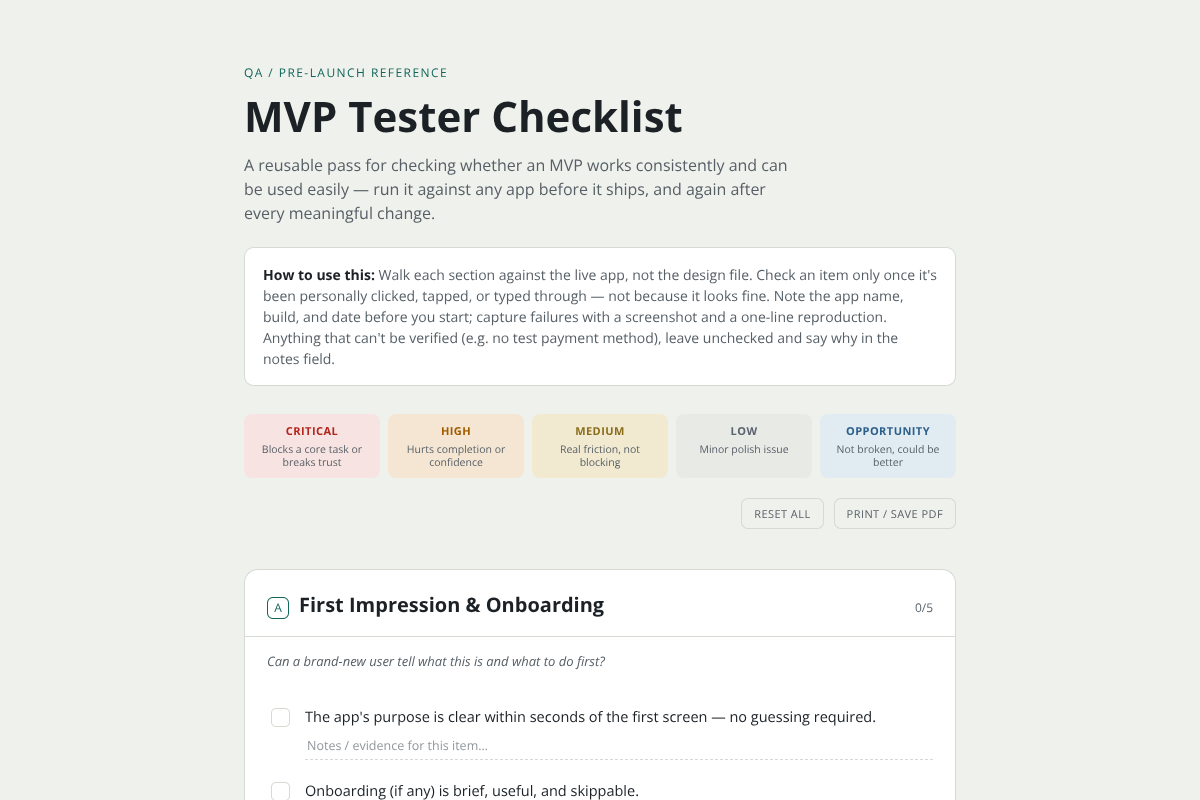This screenshot has height=800, width=1200.
Task: Select the High severity chip
Action: (x=456, y=446)
